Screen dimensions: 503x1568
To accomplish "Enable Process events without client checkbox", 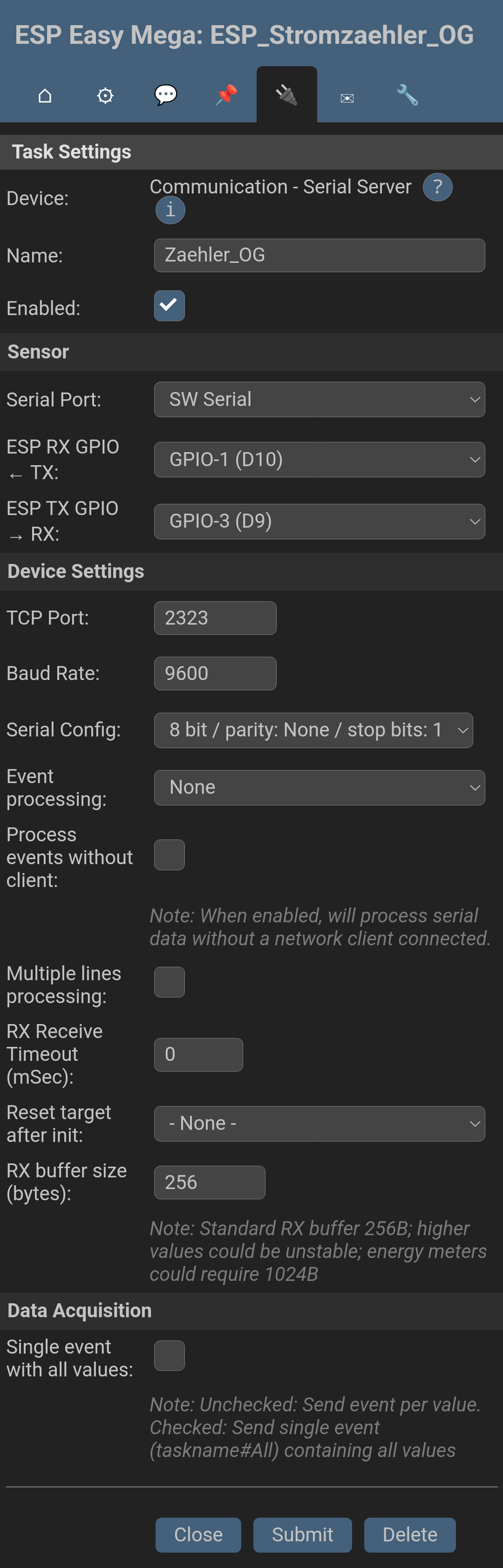I will [169, 854].
